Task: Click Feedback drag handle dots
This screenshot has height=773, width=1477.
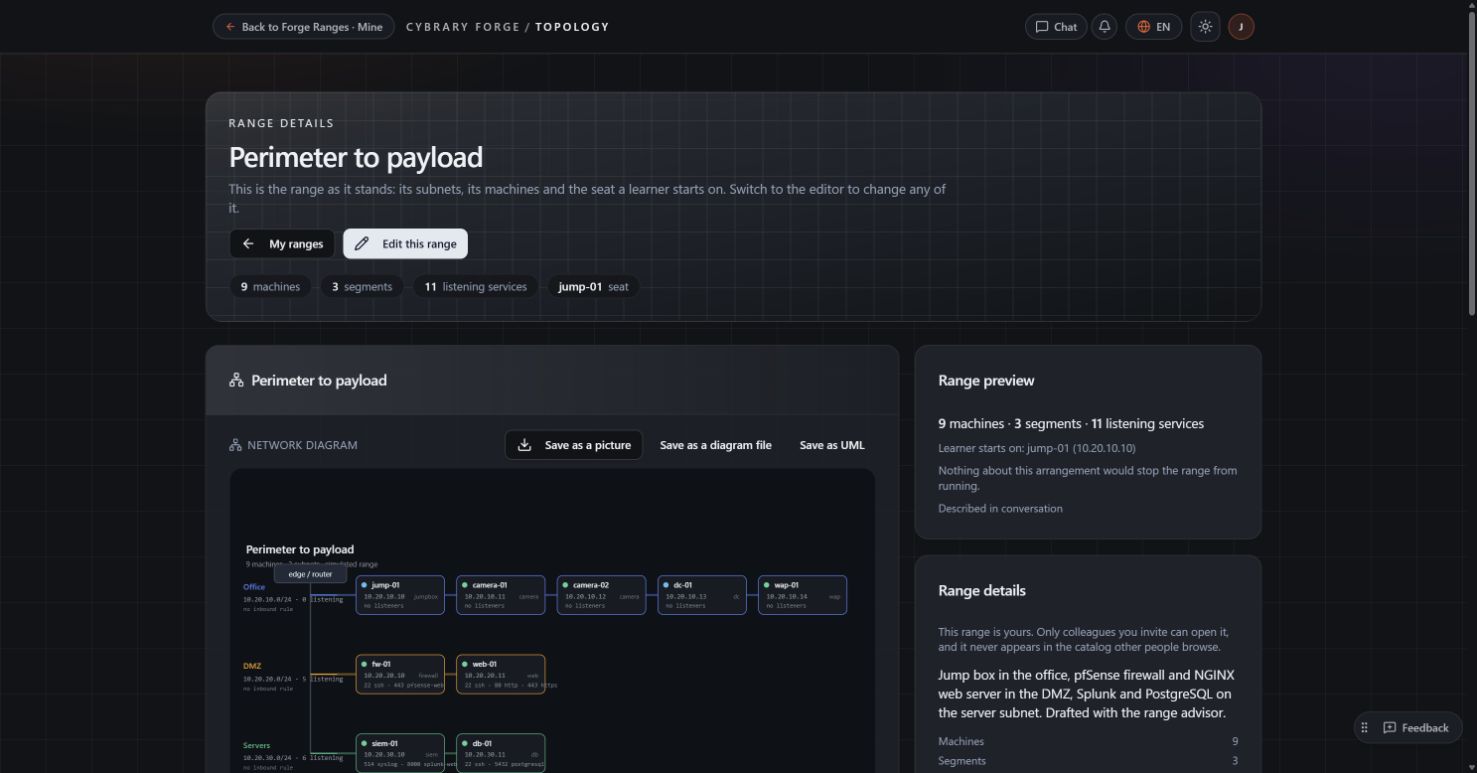Action: [x=1365, y=727]
